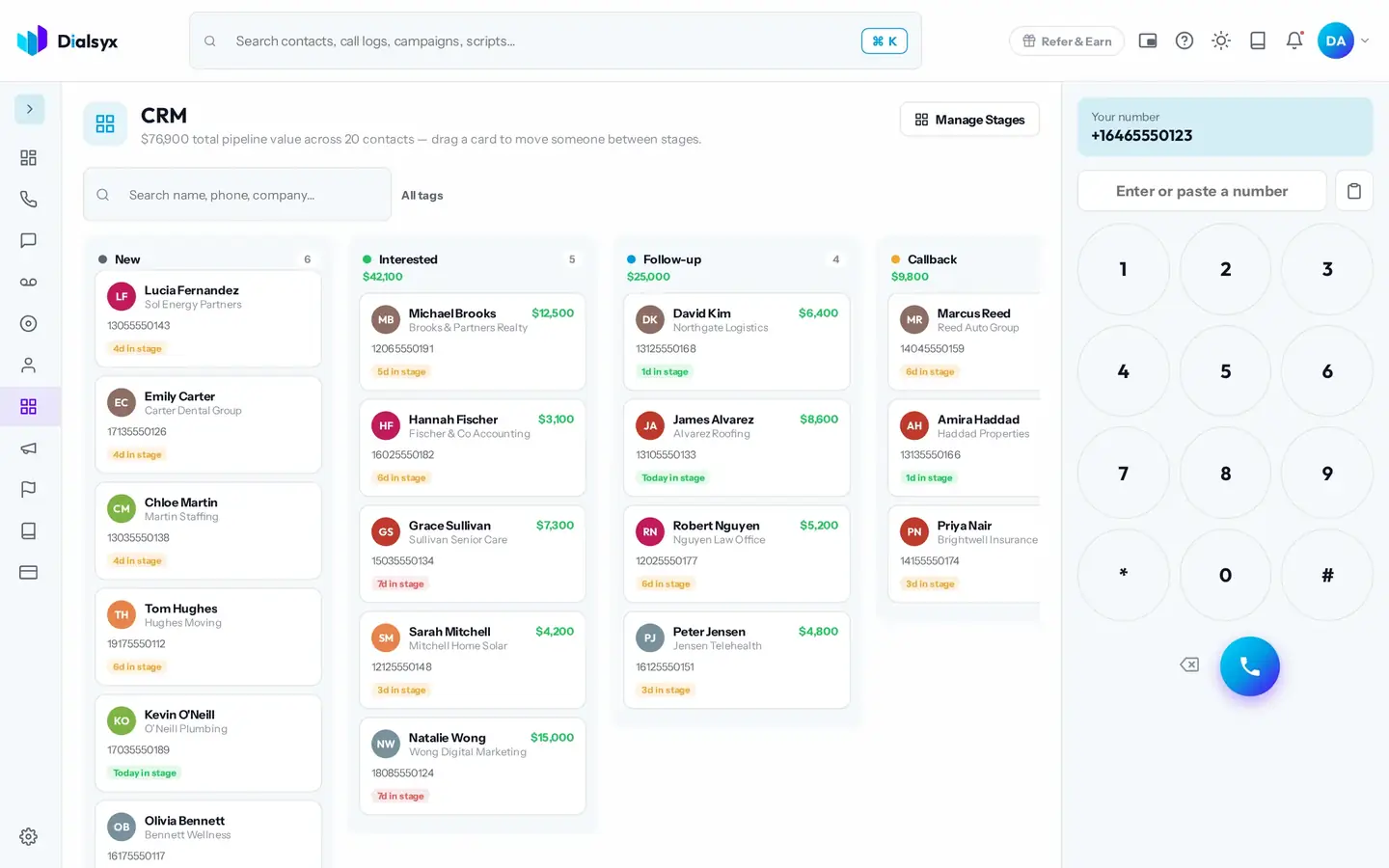Screen dimensions: 1389x868
Task: Click the Follow-up stage header
Action: [672, 259]
